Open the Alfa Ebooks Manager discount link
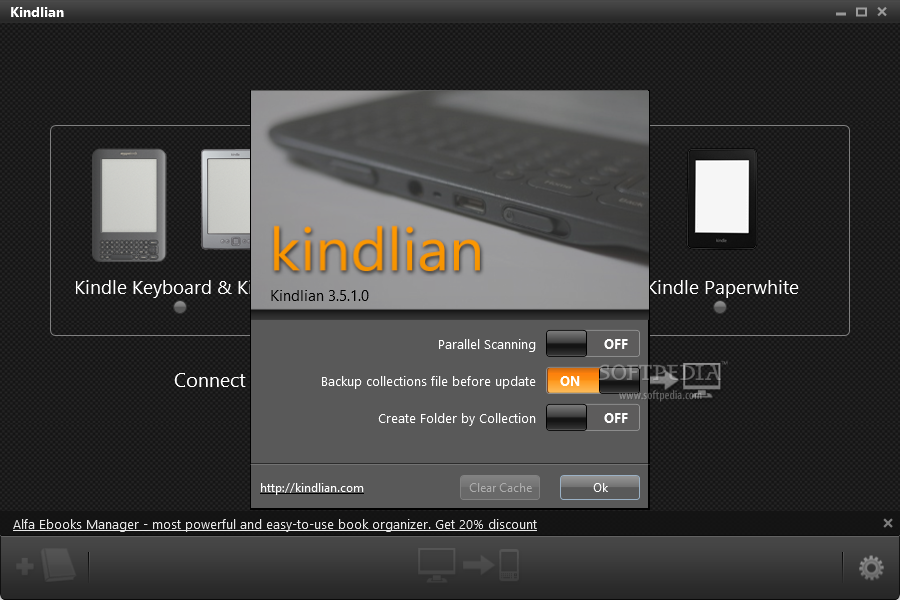Screen dimensions: 900x600 275,524
